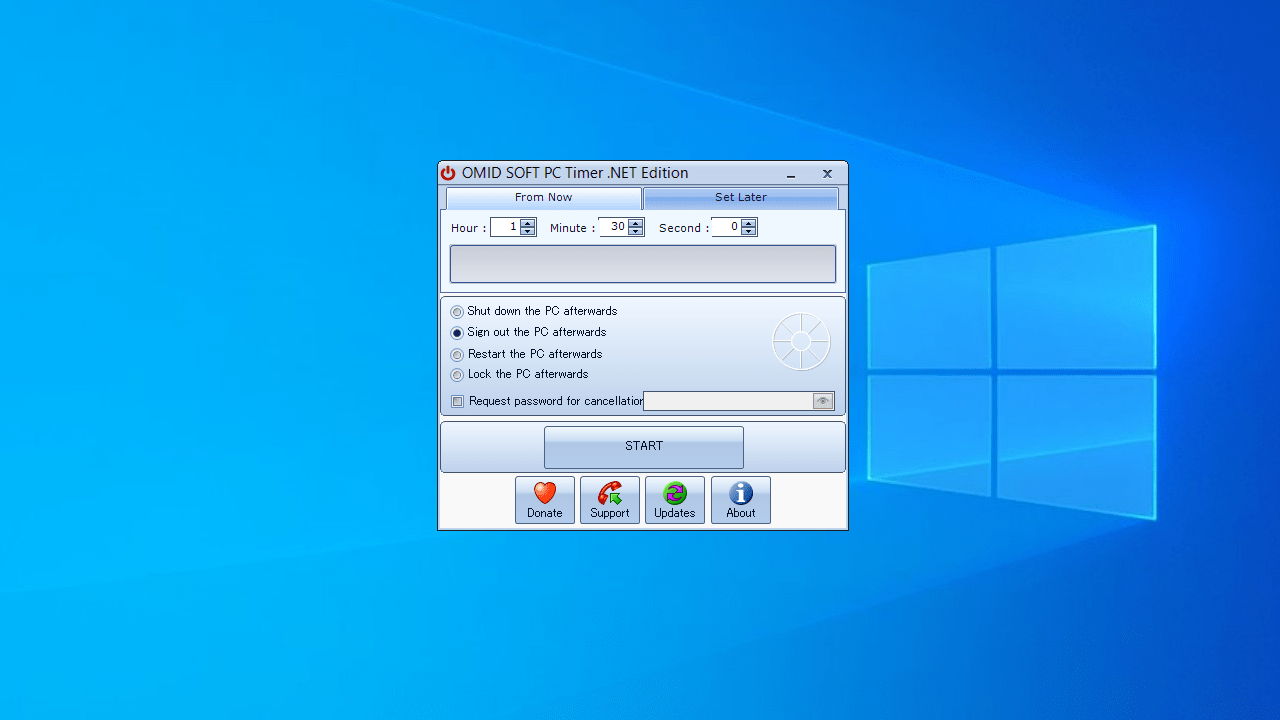The height and width of the screenshot is (720, 1280).
Task: Open the About info button
Action: coord(741,500)
